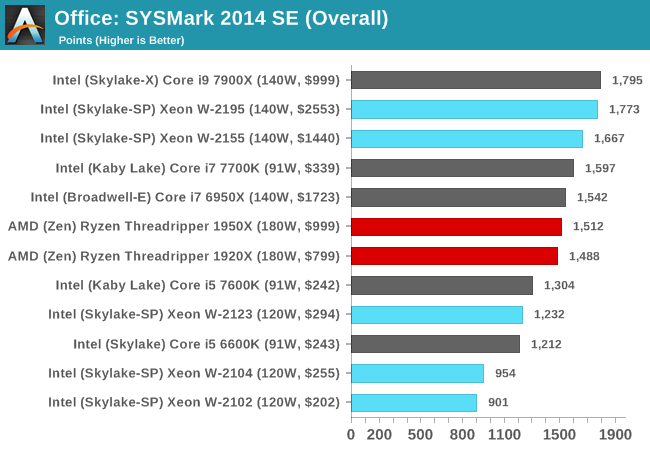
Task: Click the score value 1,512
Action: (x=588, y=226)
